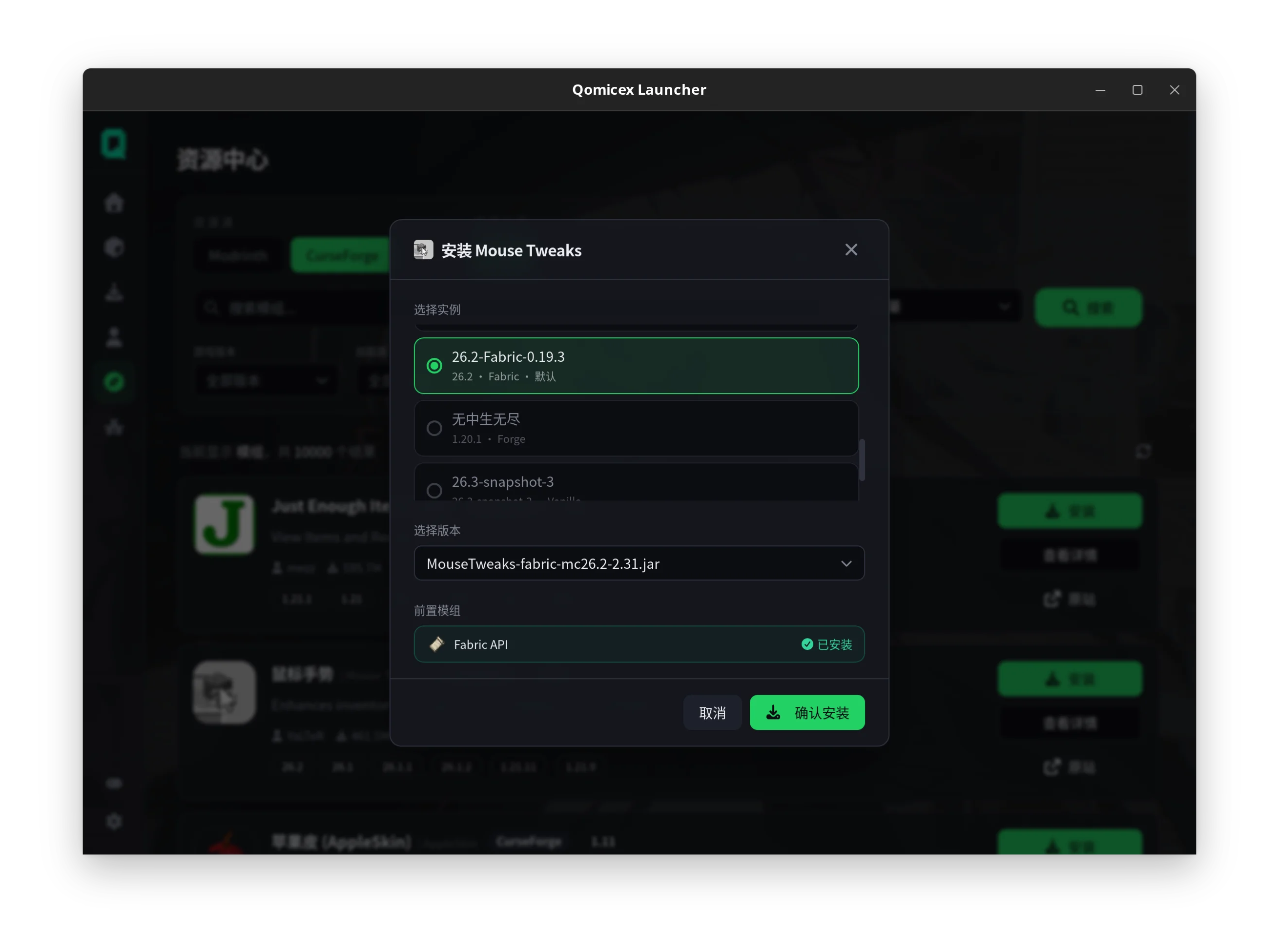This screenshot has height=952, width=1279.
Task: Click the Just Enough Items mod thumbnail
Action: coord(224,524)
